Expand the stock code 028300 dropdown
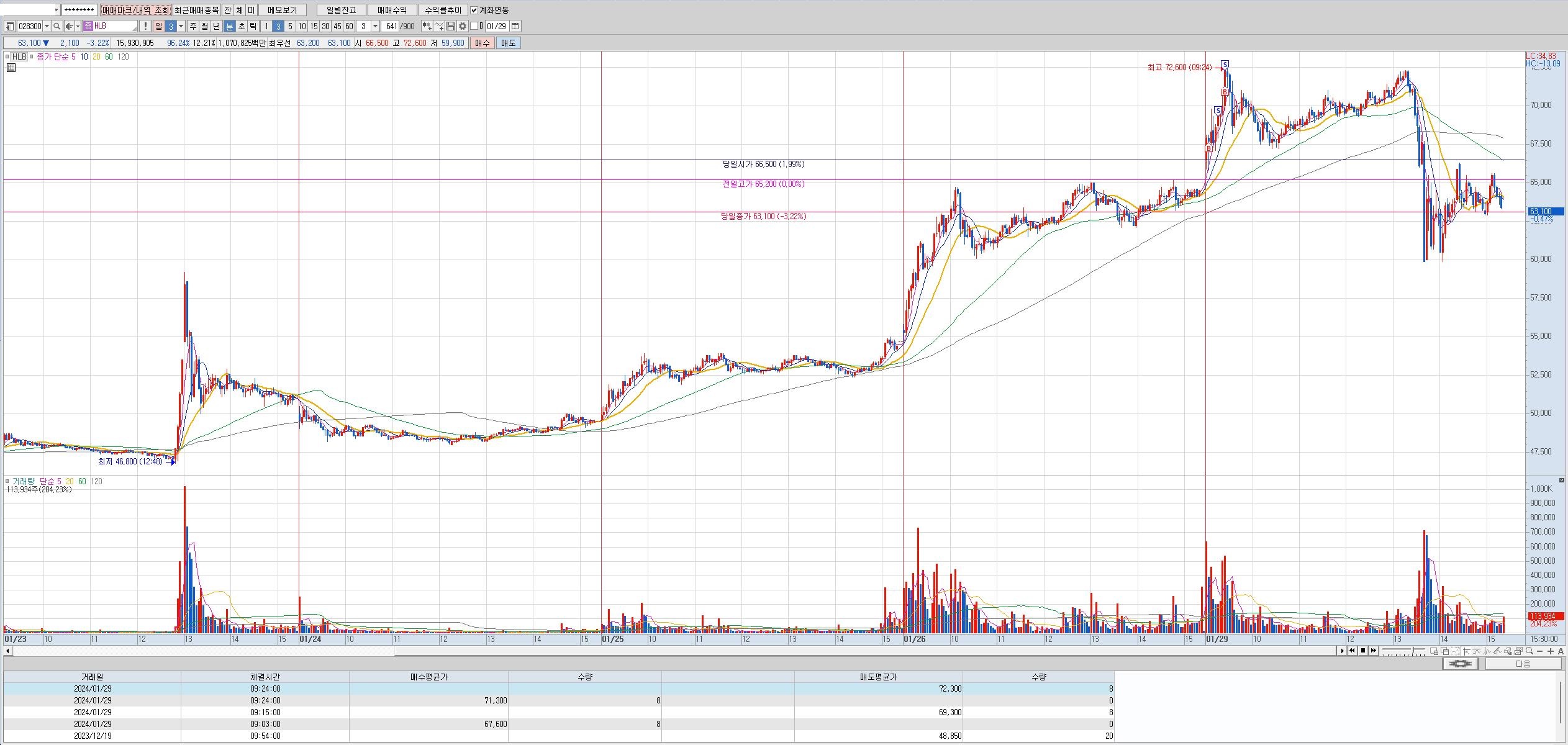This screenshot has width=1568, height=745. (x=47, y=26)
